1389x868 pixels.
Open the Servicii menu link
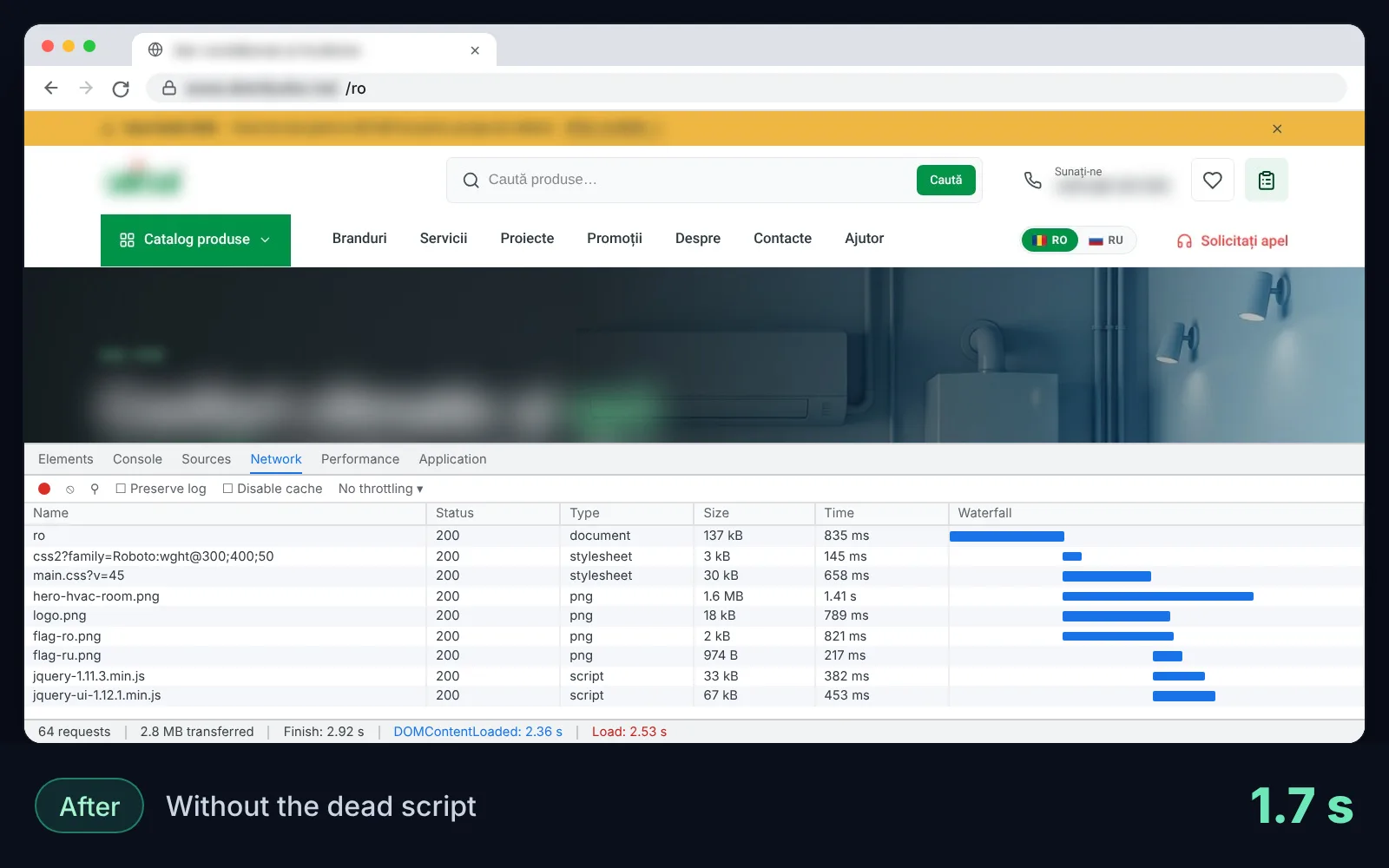(x=444, y=239)
